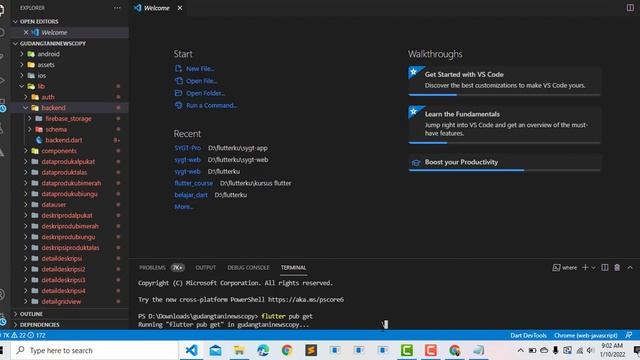Open red Camtasia recorder icon in taskbar

pyautogui.click(x=431, y=350)
